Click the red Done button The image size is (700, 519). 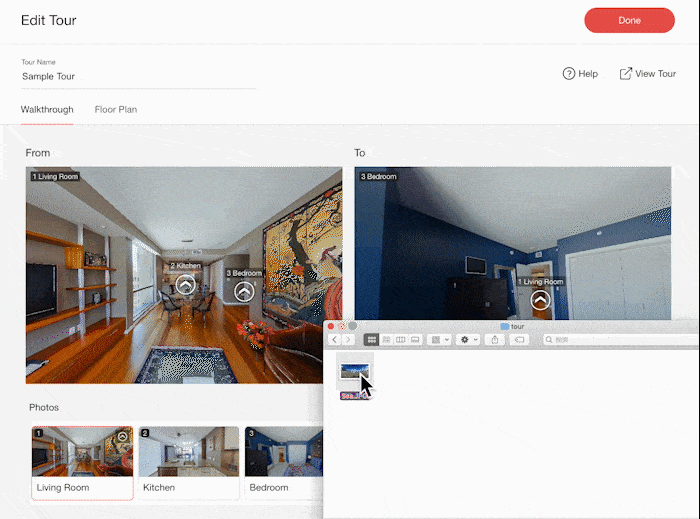tap(629, 20)
